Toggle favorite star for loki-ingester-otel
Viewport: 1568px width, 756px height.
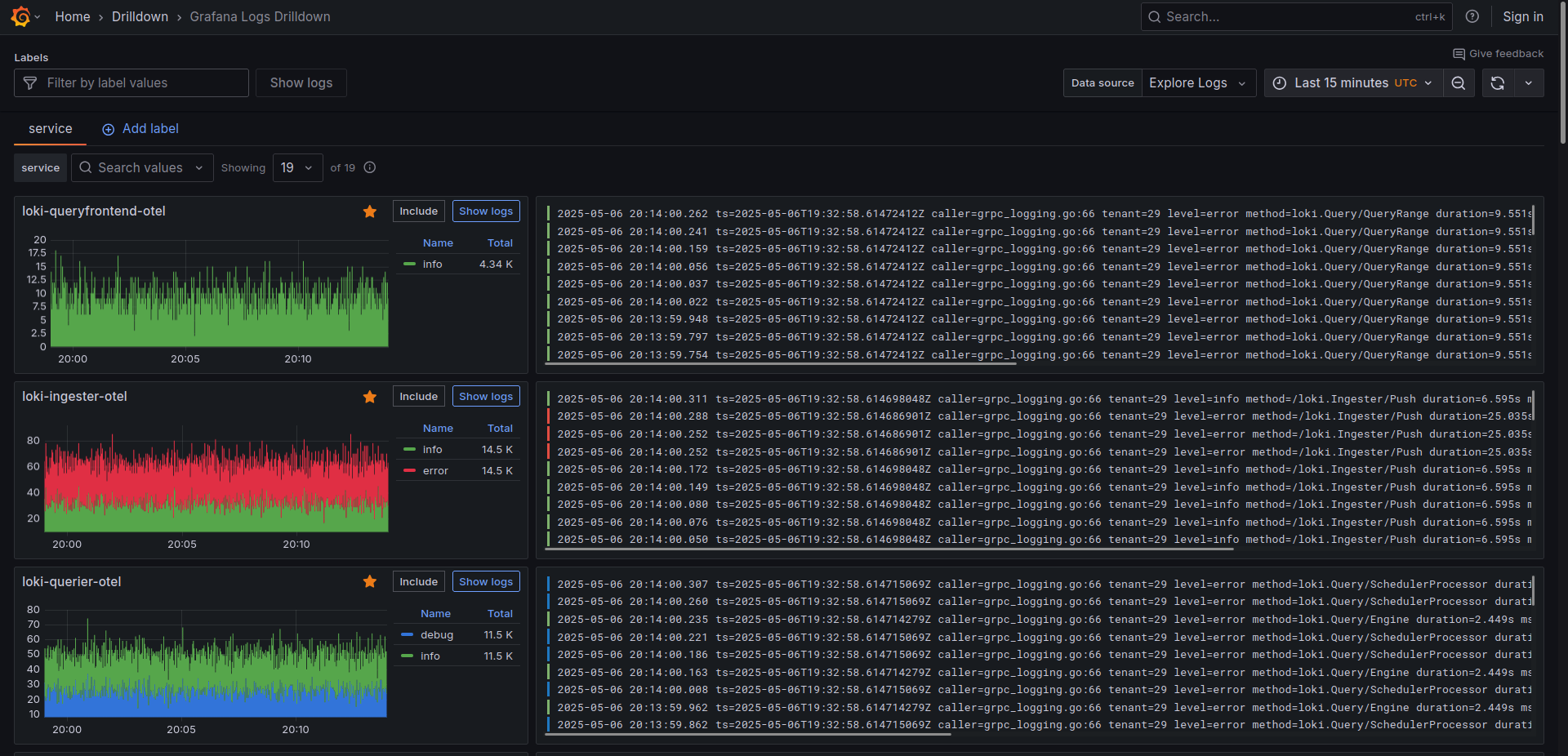(x=370, y=397)
